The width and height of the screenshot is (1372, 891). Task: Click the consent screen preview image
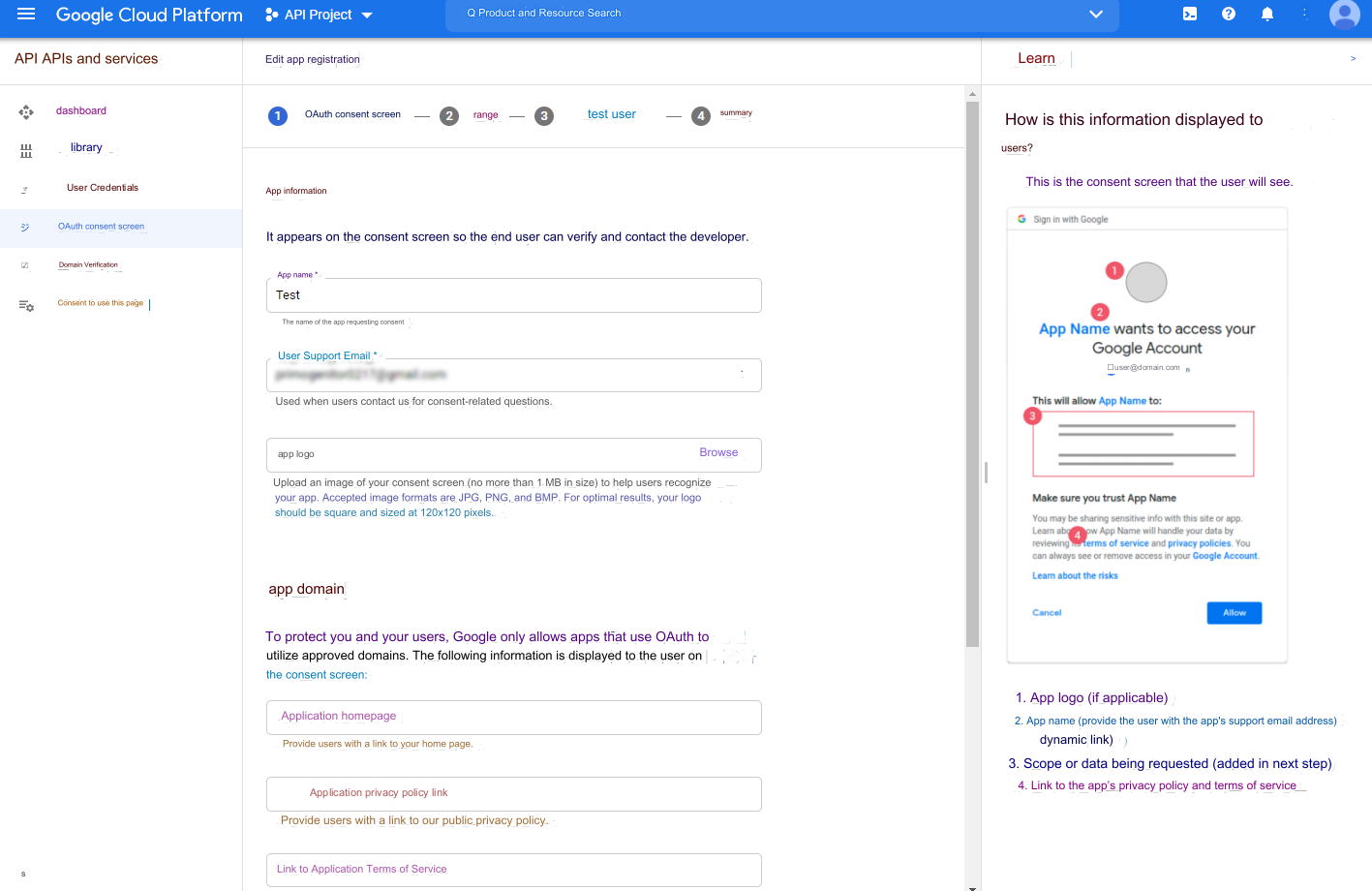(x=1147, y=436)
